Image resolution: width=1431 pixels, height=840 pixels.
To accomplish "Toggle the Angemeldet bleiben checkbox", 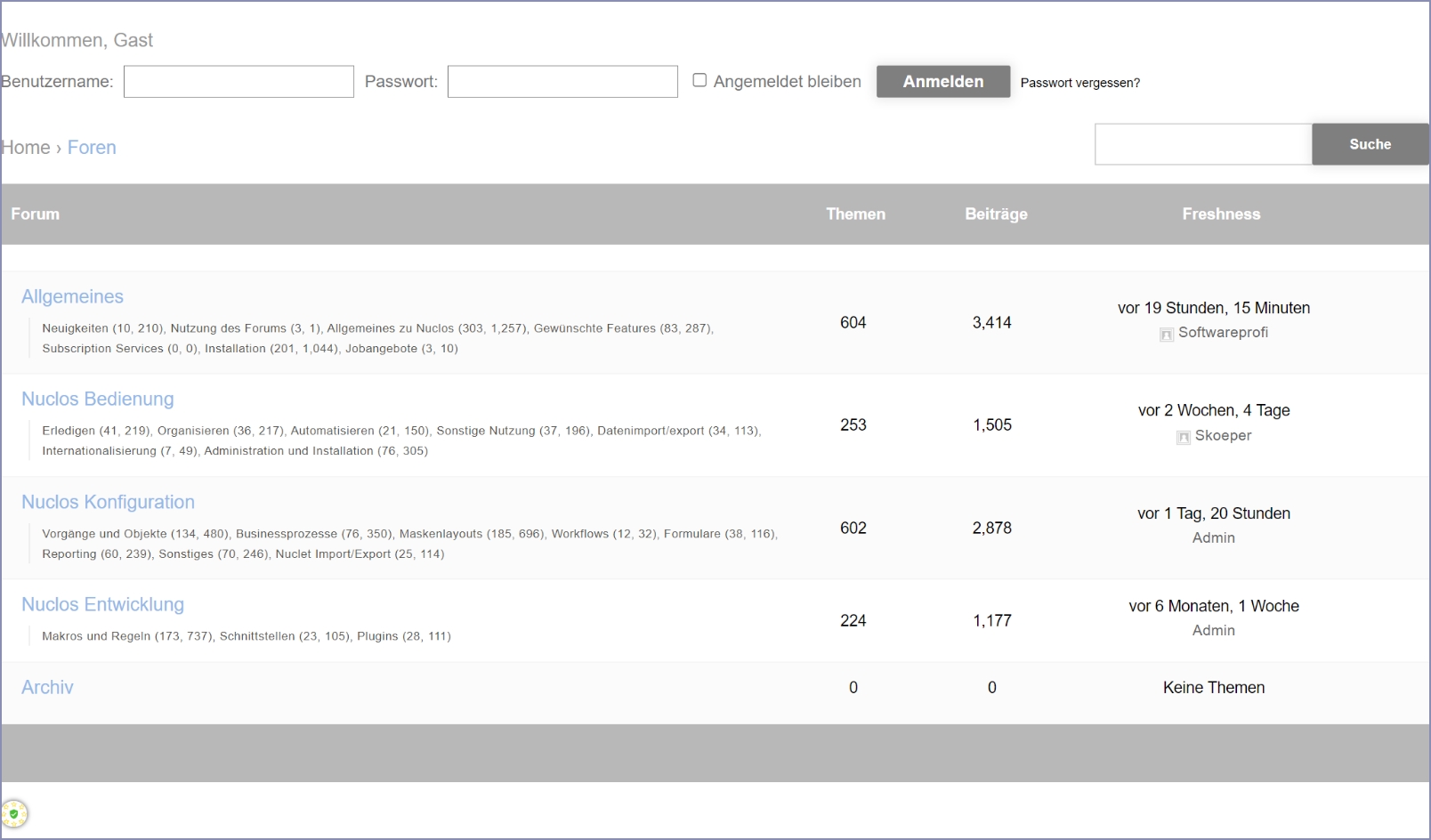I will tap(699, 80).
